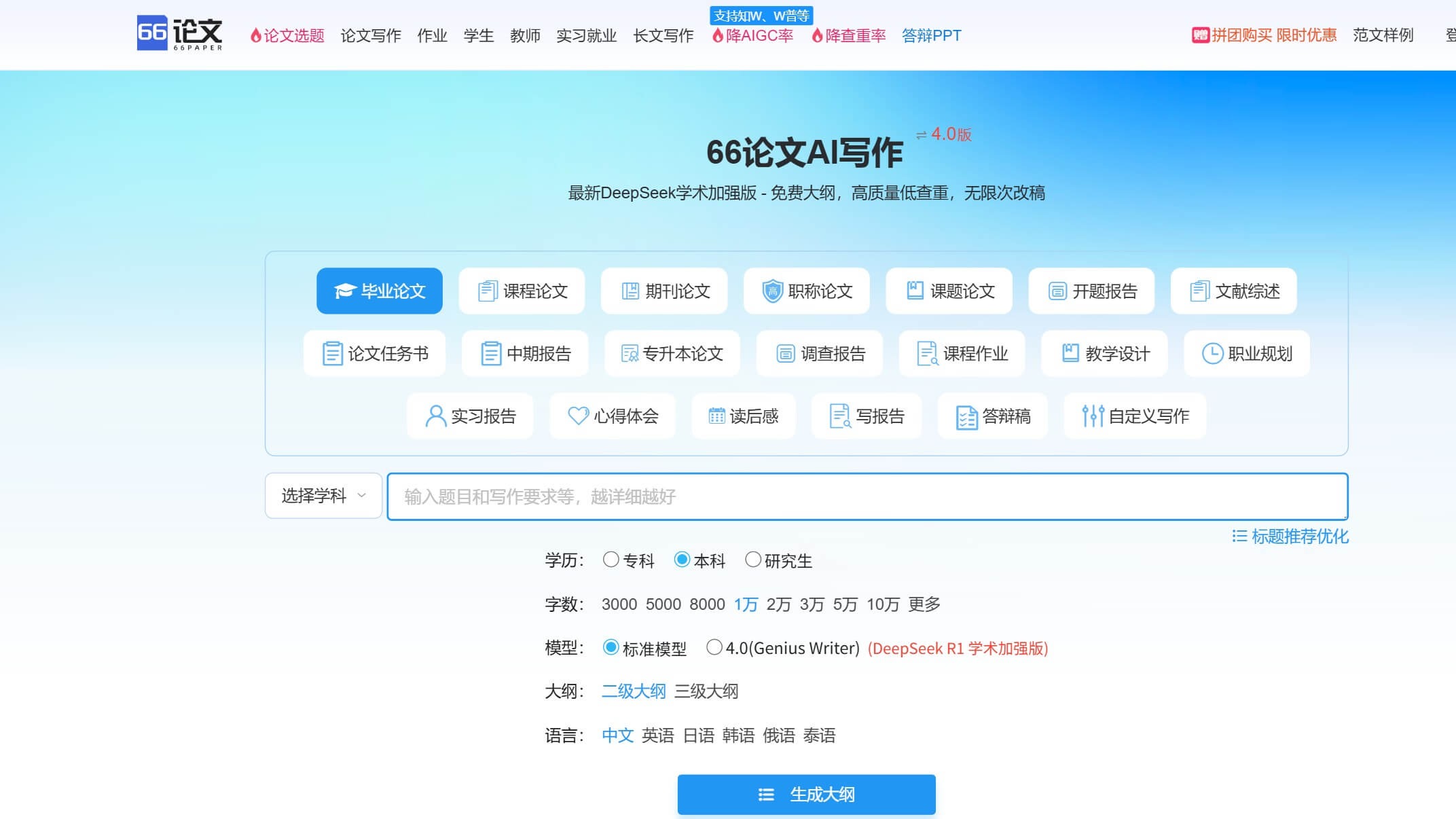Viewport: 1456px width, 819px height.
Task: Select 心得体会 with the heart icon
Action: (611, 416)
